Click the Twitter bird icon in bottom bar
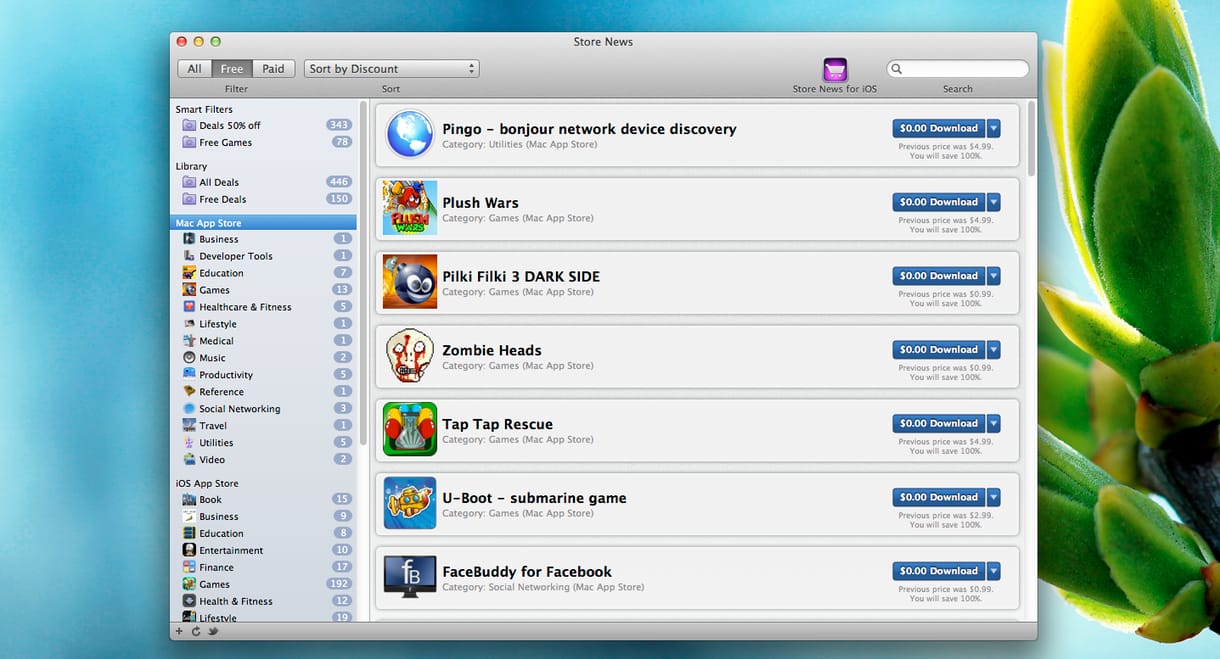Viewport: 1220px width, 659px height. 213,631
